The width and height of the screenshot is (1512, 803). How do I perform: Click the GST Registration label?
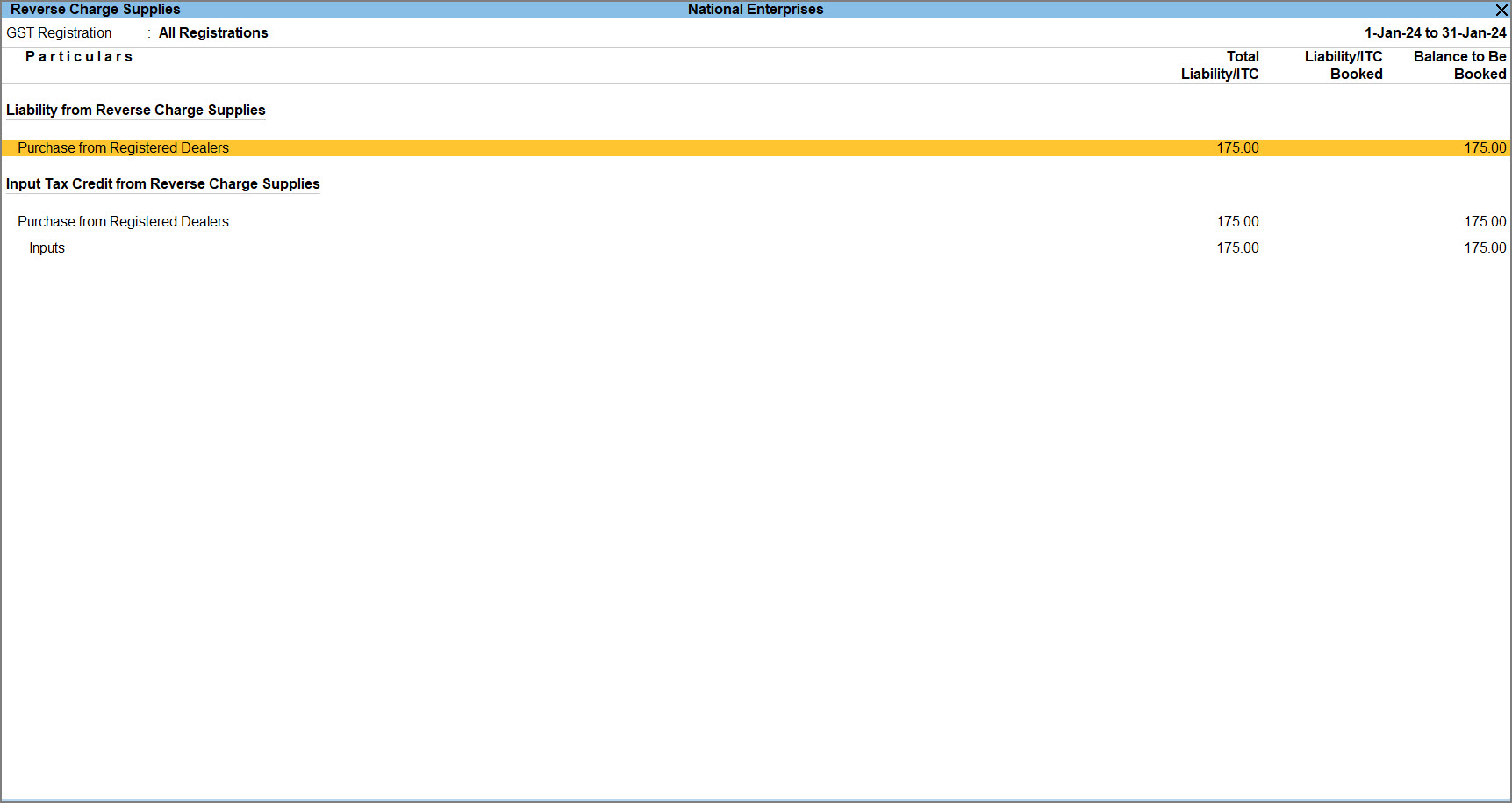pyautogui.click(x=59, y=33)
